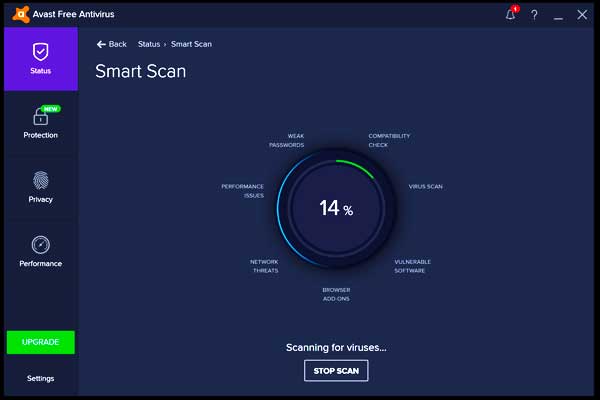Click the Browser Add-ons label
Image resolution: width=600 pixels, height=400 pixels.
point(336,294)
